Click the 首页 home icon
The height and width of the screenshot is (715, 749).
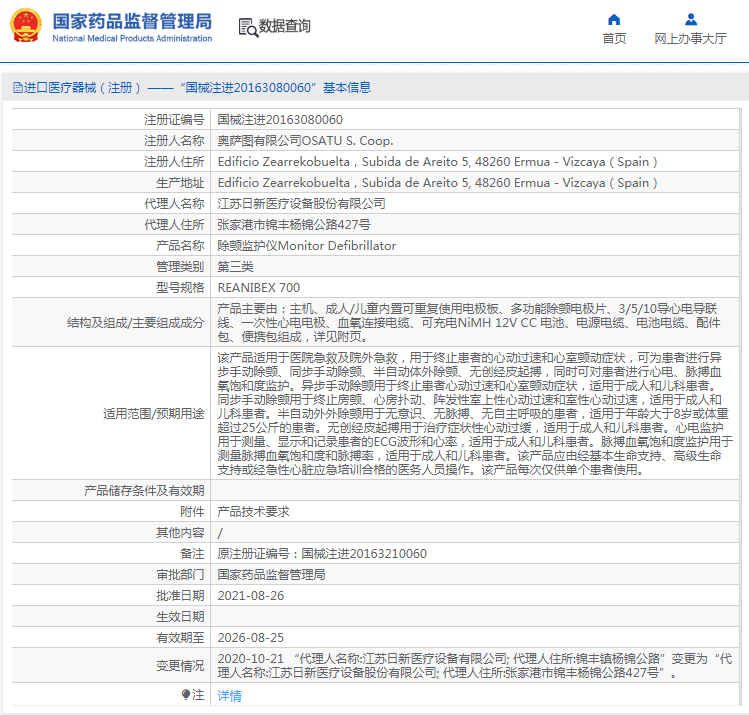[614, 19]
